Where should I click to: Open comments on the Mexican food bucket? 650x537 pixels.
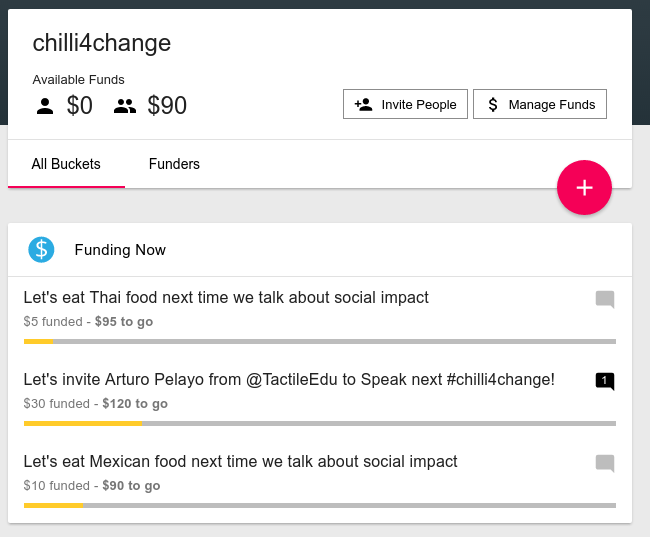pyautogui.click(x=605, y=463)
